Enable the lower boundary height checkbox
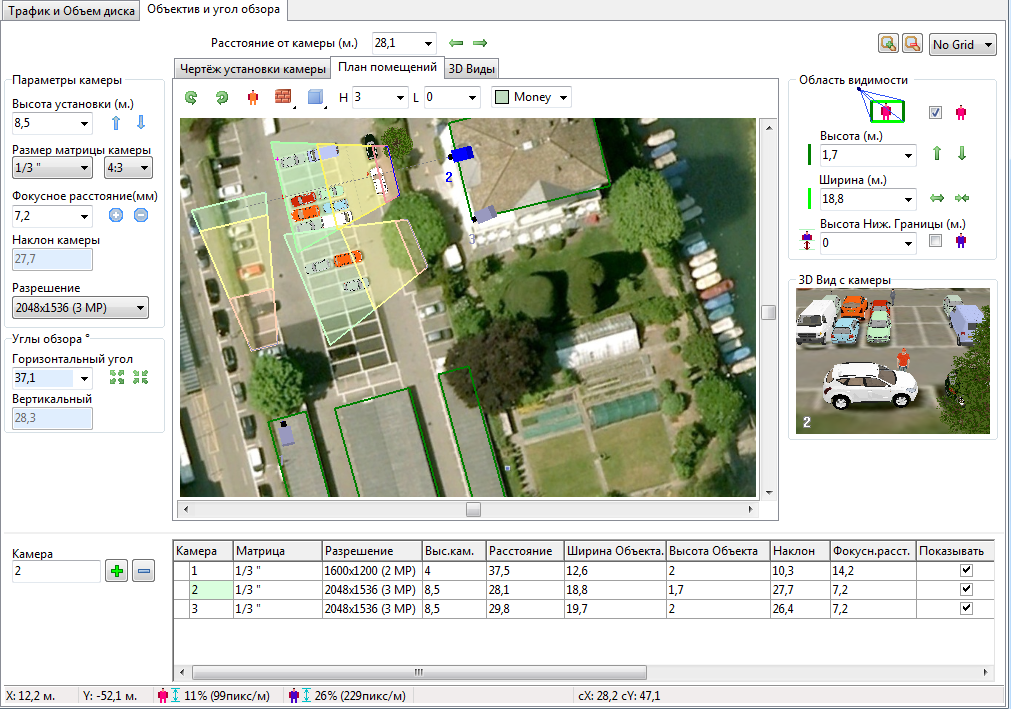This screenshot has height=709, width=1011. [x=935, y=241]
